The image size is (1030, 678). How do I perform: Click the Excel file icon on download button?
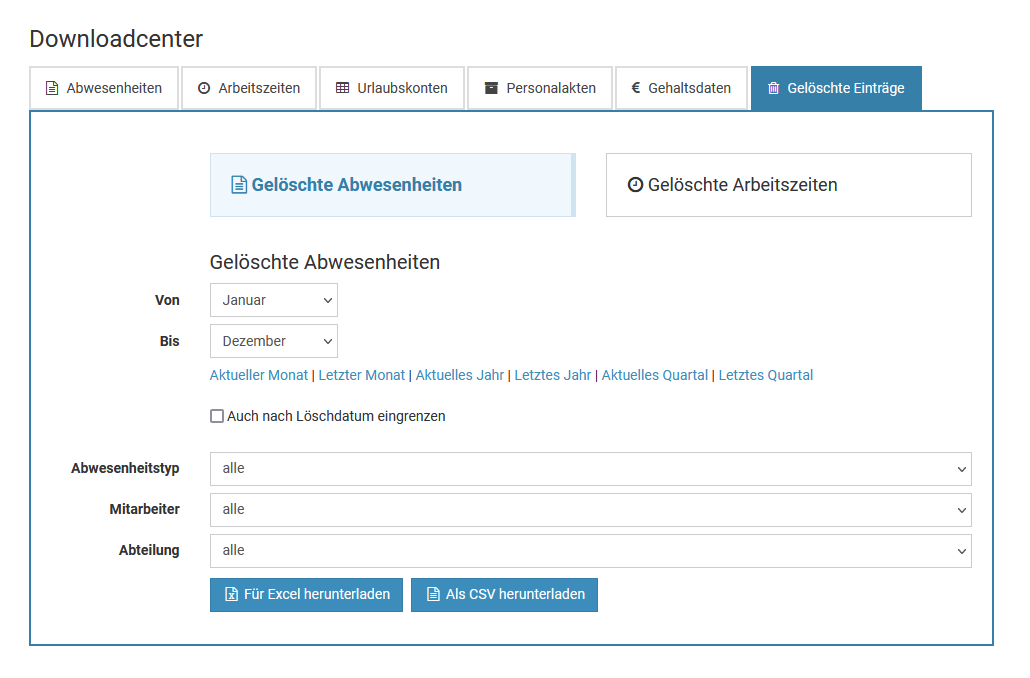(x=231, y=594)
